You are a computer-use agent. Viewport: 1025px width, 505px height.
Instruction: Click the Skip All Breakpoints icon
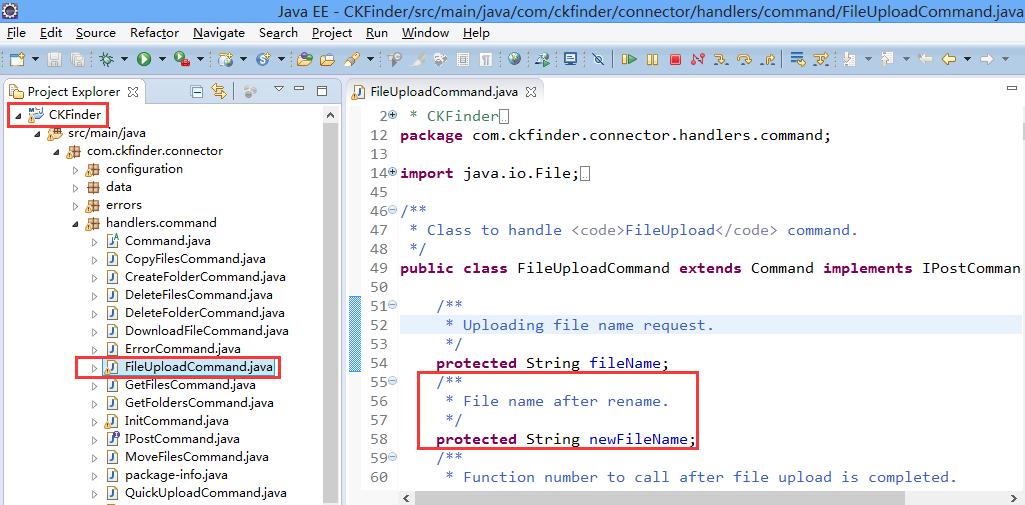point(598,59)
